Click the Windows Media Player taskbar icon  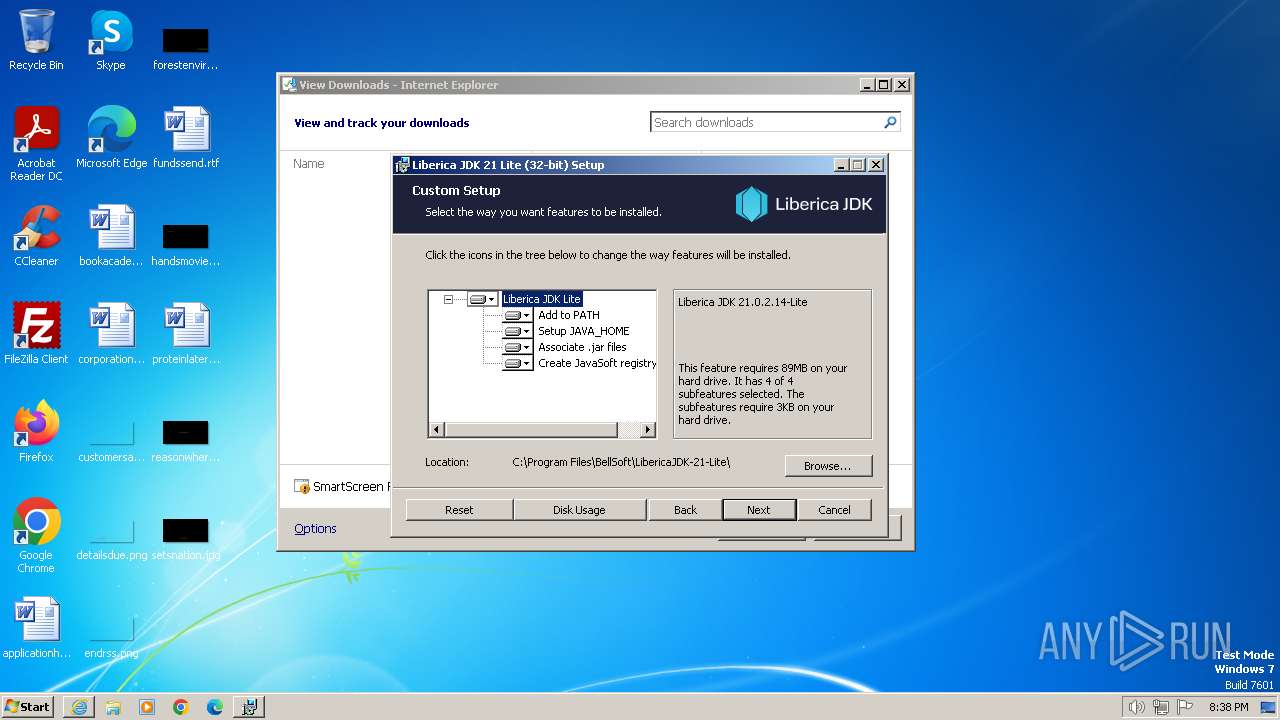coord(147,707)
